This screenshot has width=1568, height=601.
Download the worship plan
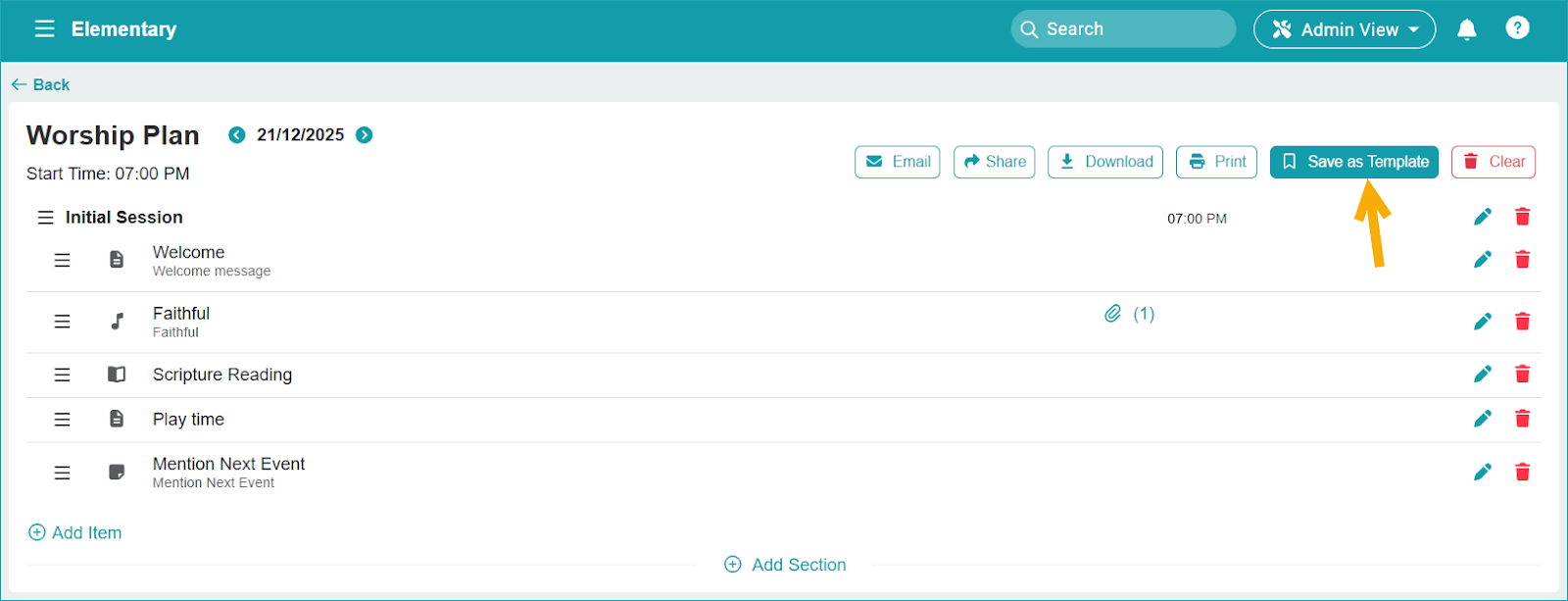click(1104, 162)
